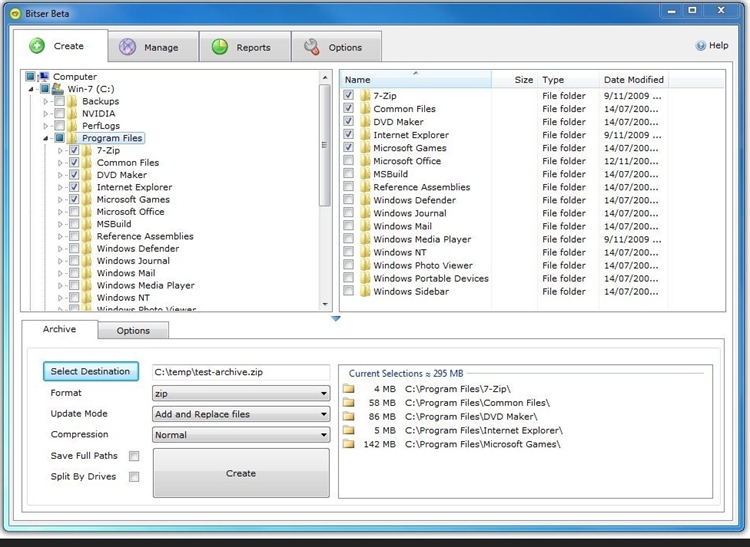750x547 pixels.
Task: Open the Compression level dropdown
Action: click(240, 435)
